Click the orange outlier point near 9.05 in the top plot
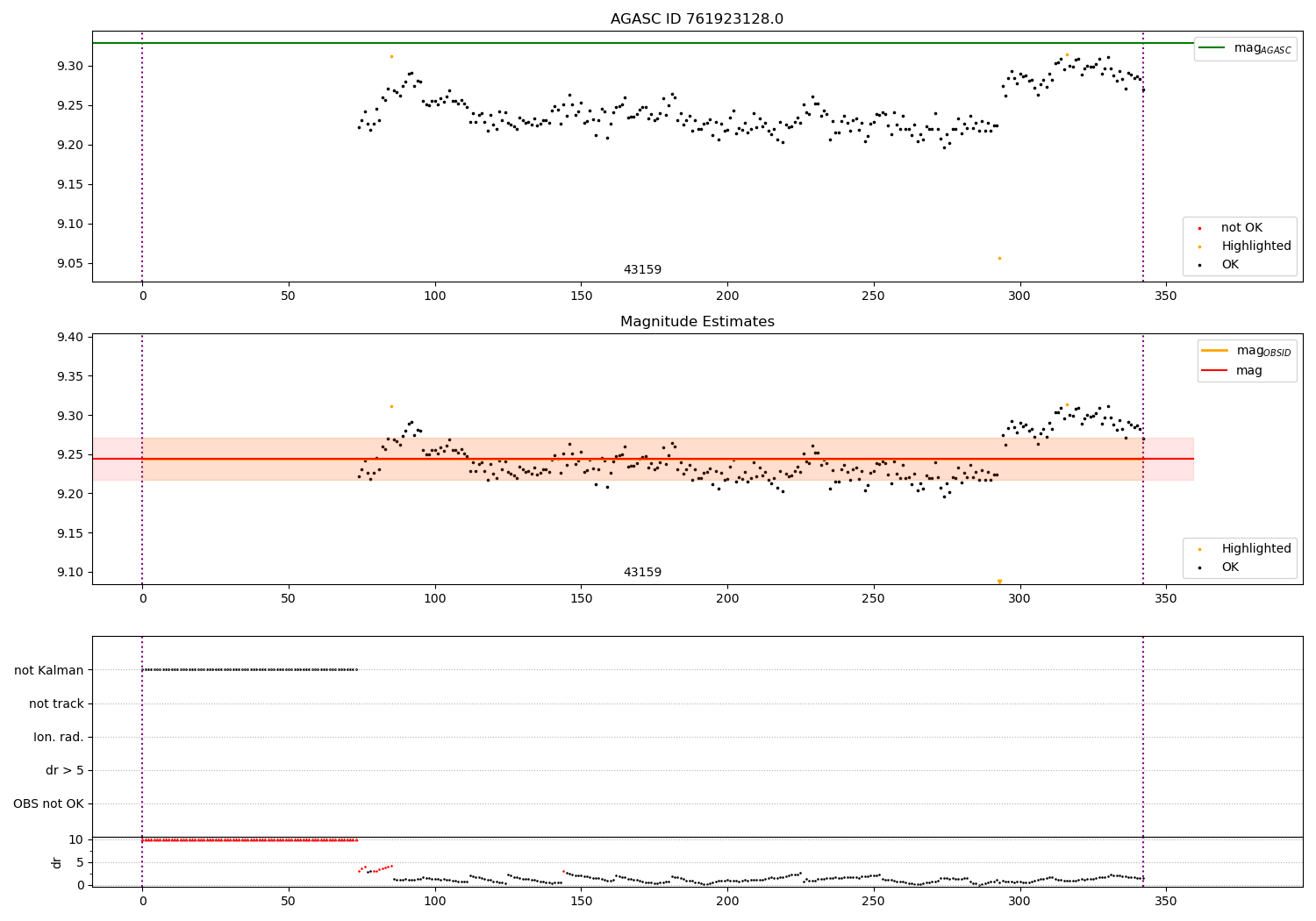Screen dimensions: 1316x921 pos(999,258)
